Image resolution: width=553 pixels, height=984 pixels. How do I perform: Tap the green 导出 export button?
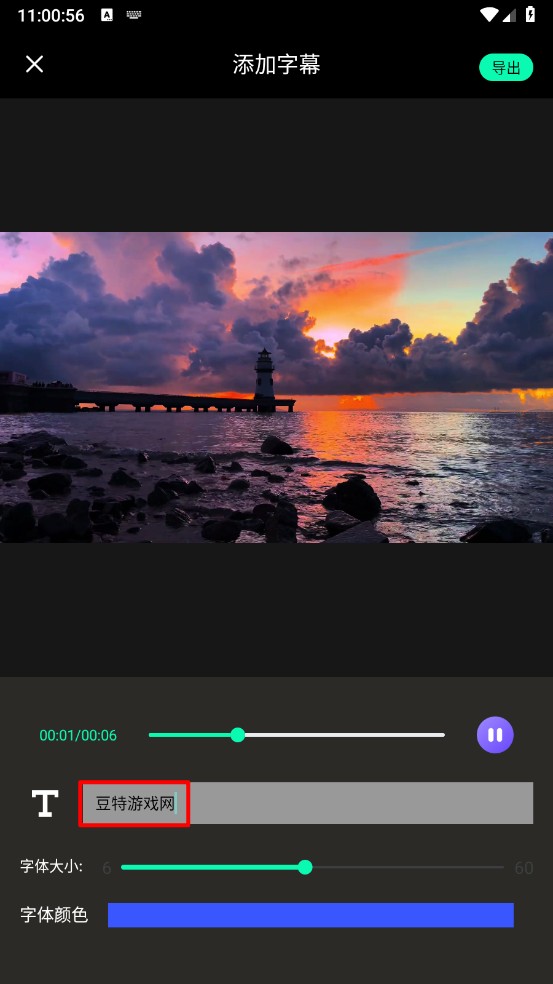[506, 67]
